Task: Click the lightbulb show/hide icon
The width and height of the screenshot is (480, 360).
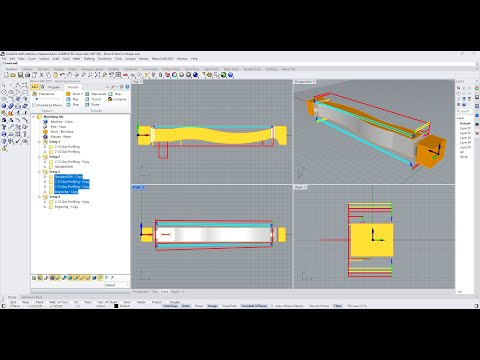Action: pos(154,75)
